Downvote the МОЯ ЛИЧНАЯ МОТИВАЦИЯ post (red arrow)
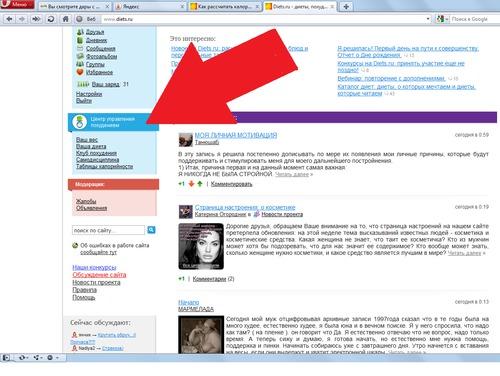The image size is (500, 376). [x=191, y=184]
